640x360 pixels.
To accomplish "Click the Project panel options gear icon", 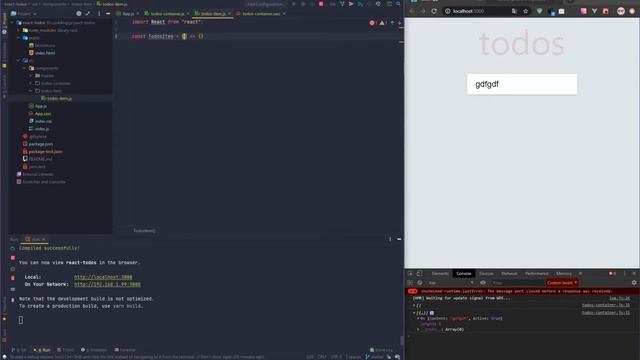I will (79, 13).
